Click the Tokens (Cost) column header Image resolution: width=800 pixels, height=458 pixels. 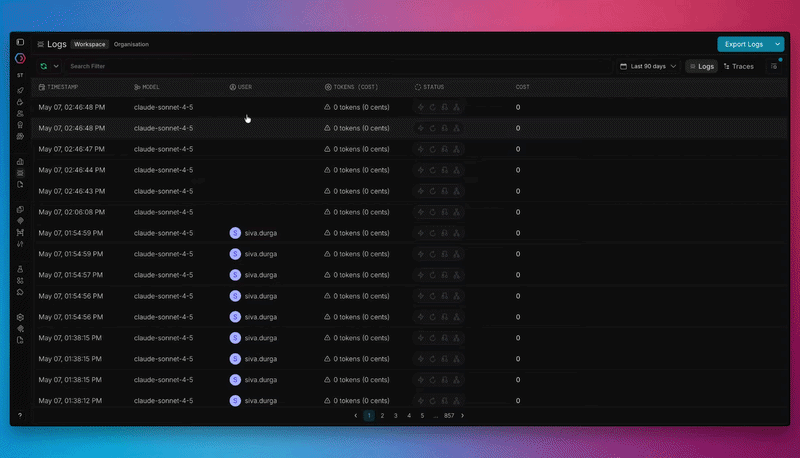pos(352,87)
